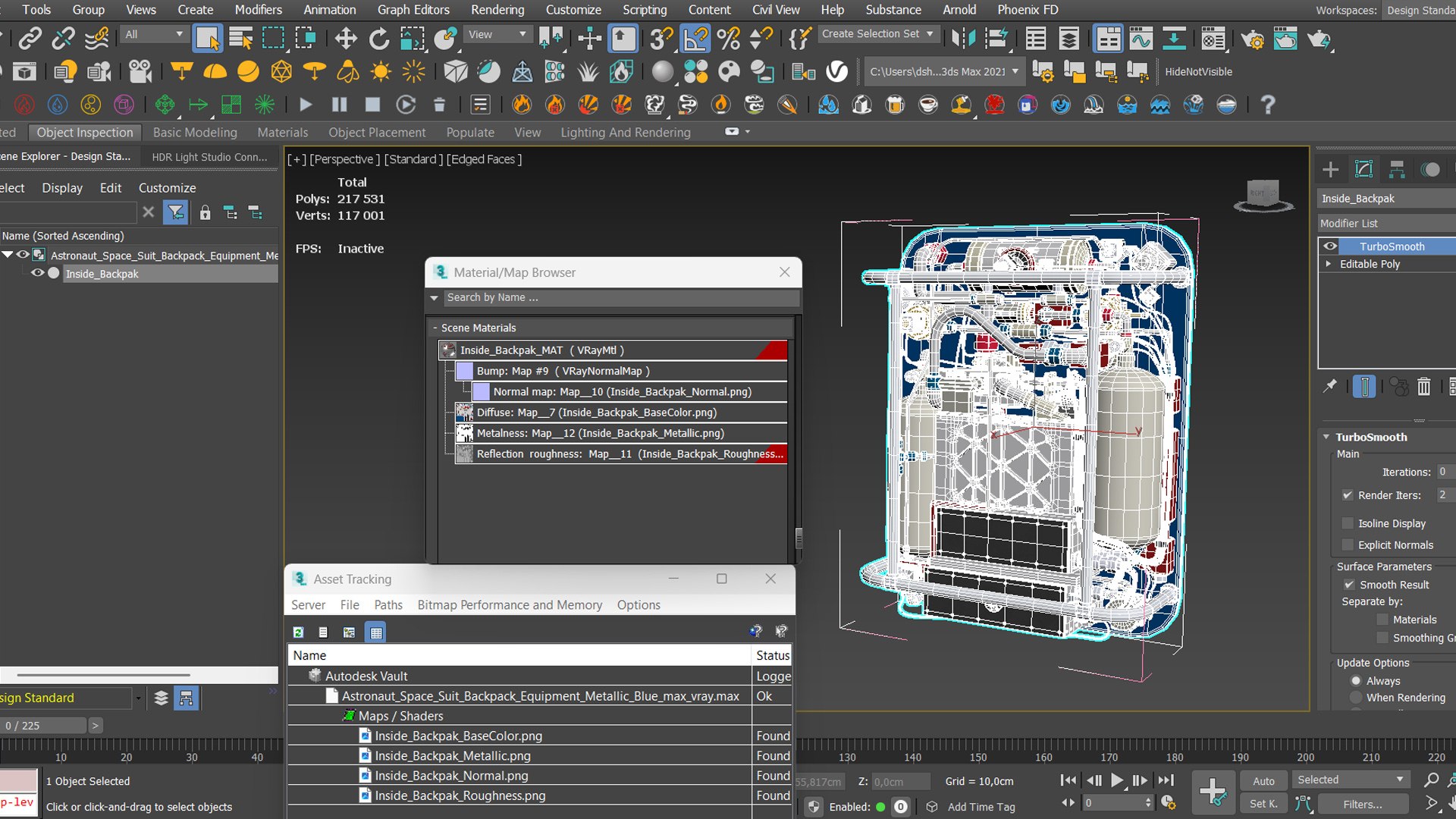Viewport: 1456px width, 819px height.
Task: Uncheck the Smooth Result checkbox
Action: click(1349, 585)
